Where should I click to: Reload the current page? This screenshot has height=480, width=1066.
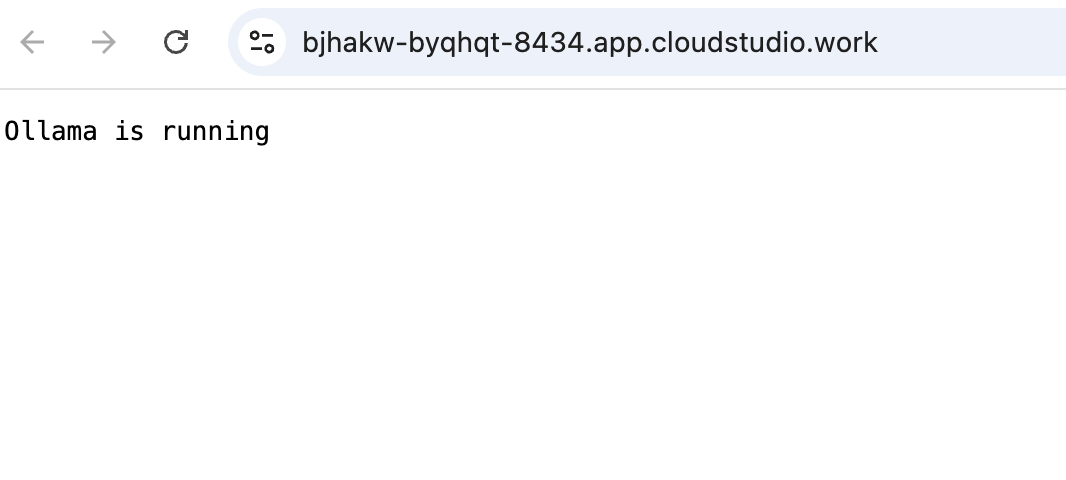[x=176, y=42]
